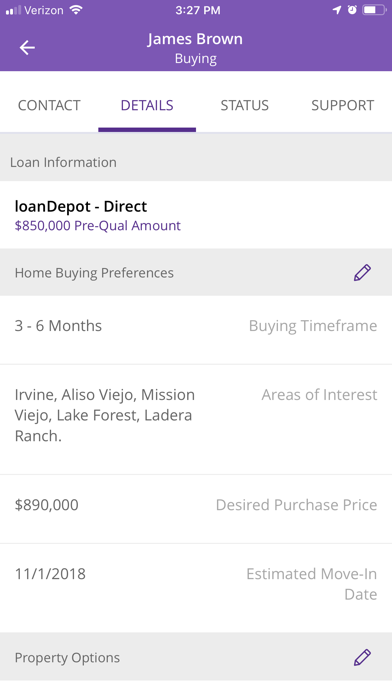Image resolution: width=392 pixels, height=696 pixels.
Task: Tap the battery indicator icon
Action: [x=374, y=10]
